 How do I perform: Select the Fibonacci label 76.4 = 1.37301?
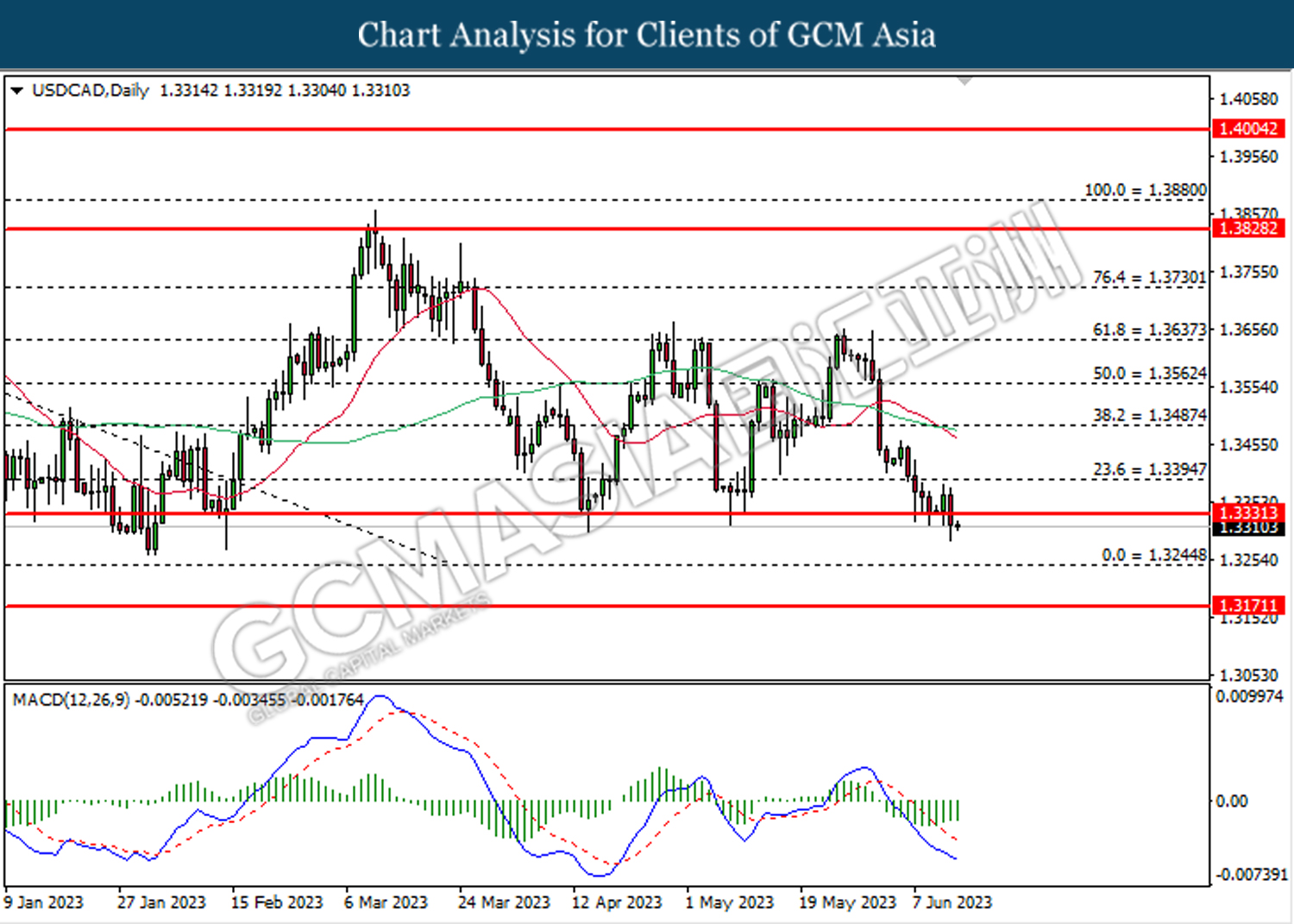pos(1150,277)
